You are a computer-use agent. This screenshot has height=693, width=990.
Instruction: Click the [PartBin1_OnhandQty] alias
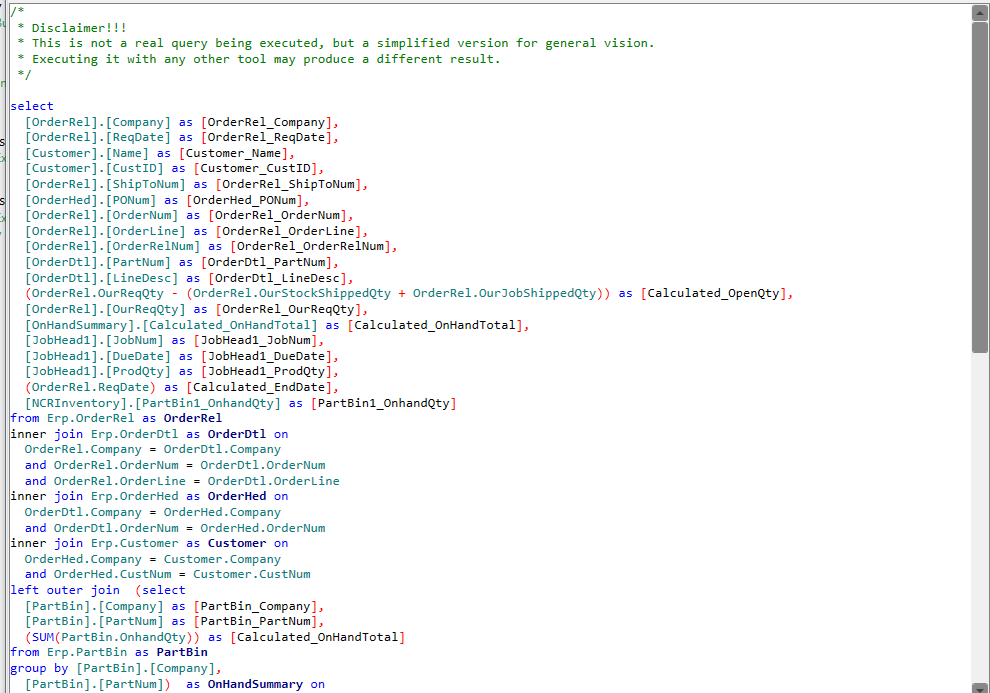383,403
